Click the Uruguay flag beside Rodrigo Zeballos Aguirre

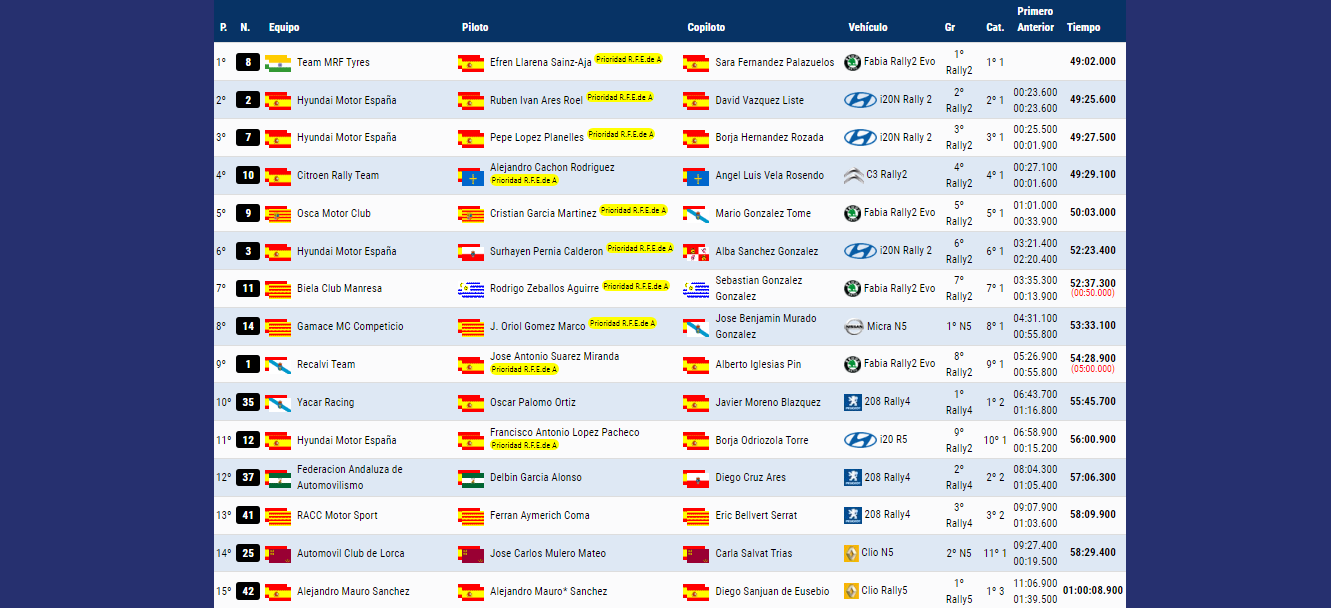pyautogui.click(x=471, y=289)
